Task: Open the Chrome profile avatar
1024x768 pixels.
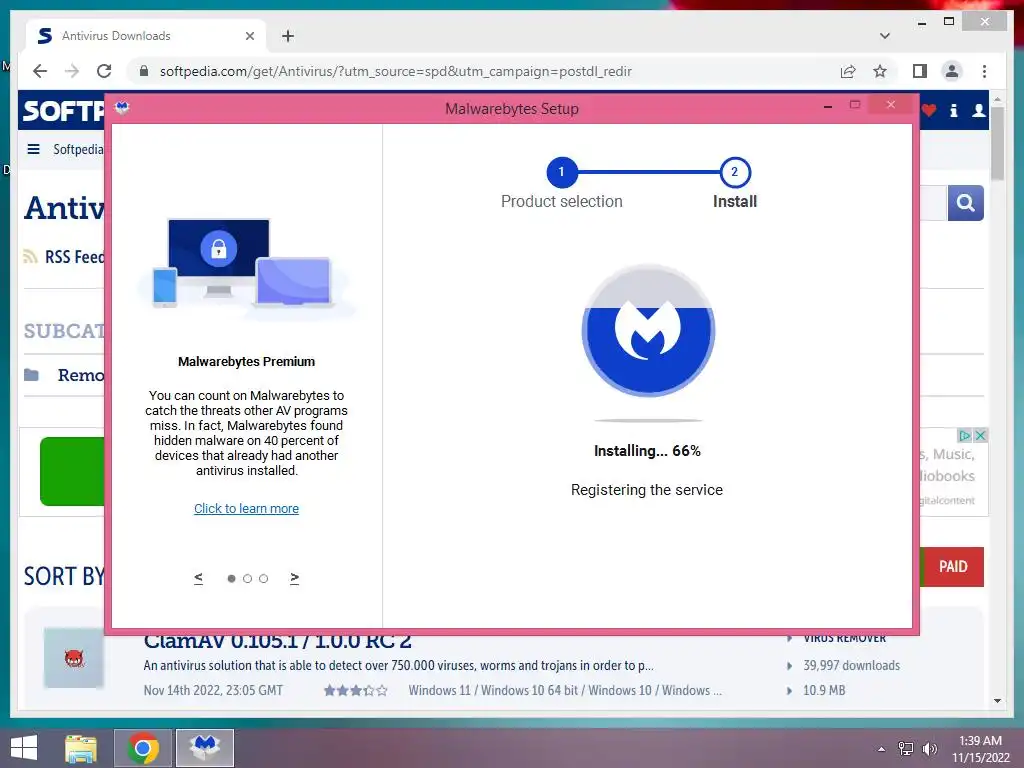Action: point(952,71)
